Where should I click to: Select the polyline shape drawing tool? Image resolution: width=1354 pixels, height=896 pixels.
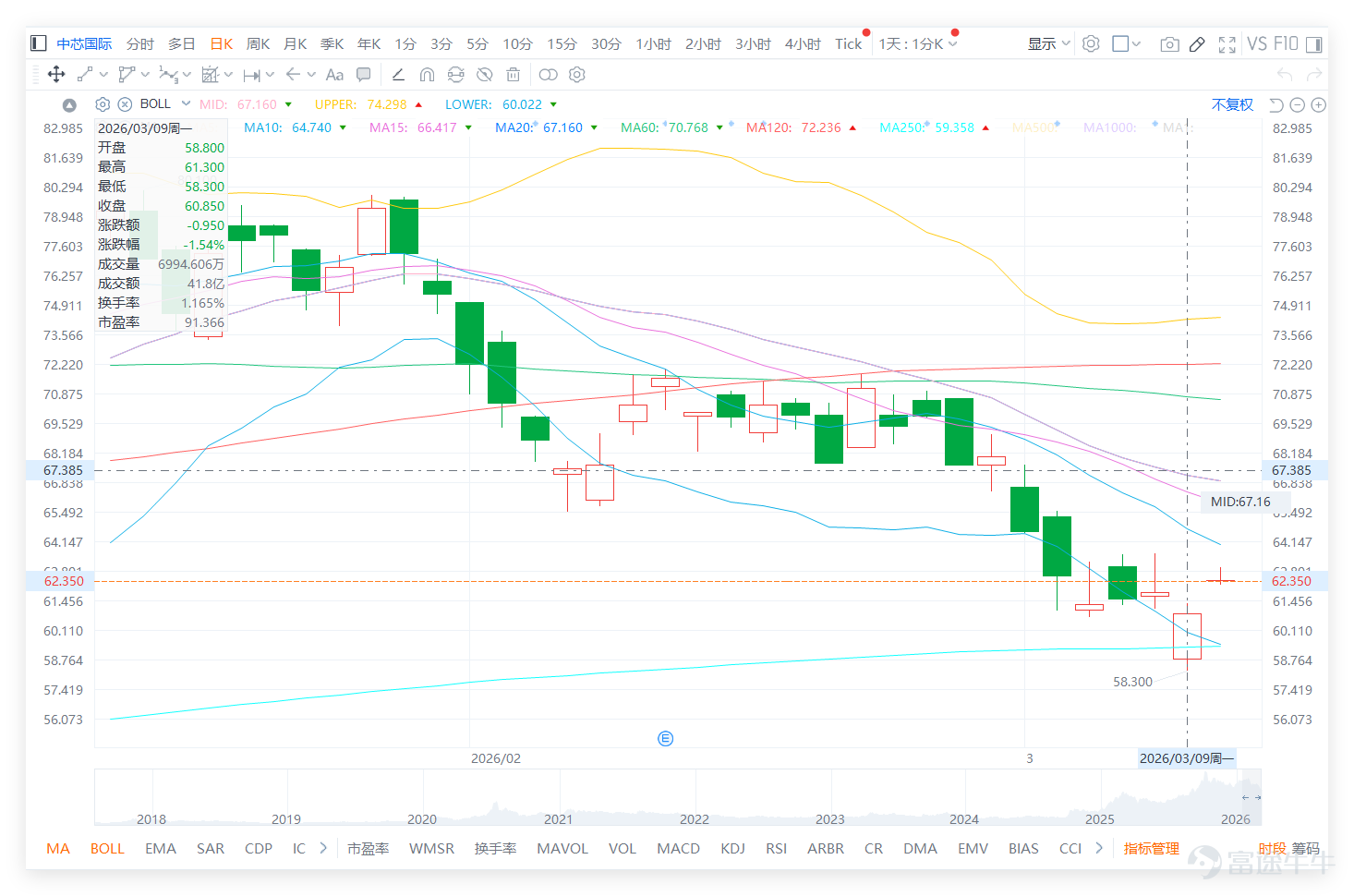[127, 74]
